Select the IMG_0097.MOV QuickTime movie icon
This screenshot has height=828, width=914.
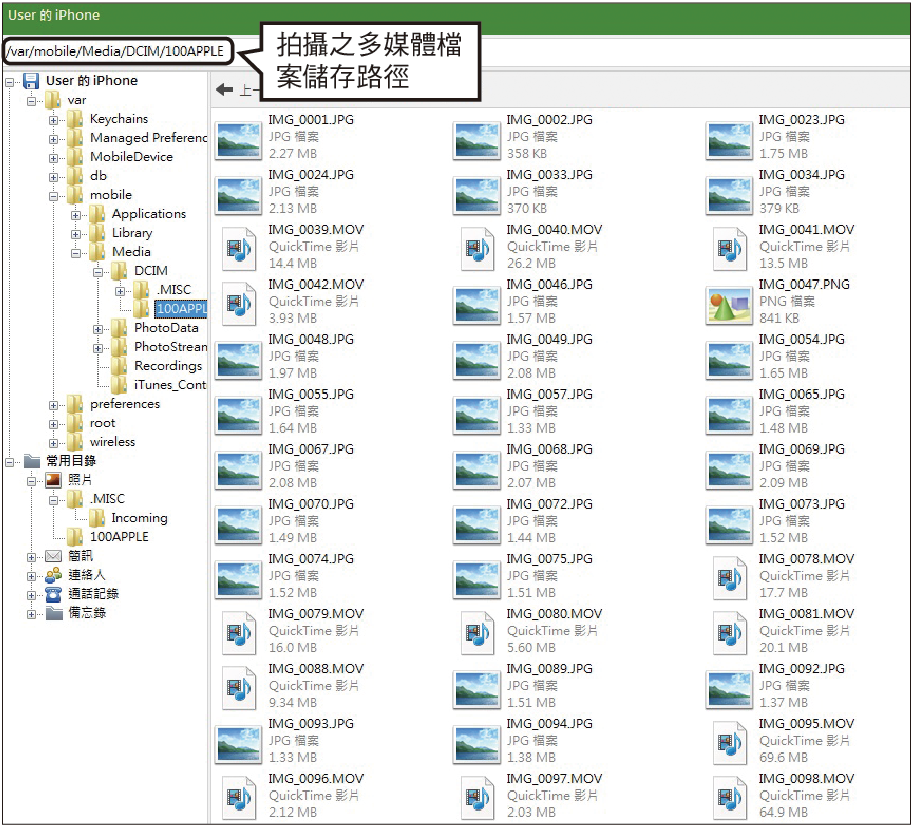click(x=477, y=798)
